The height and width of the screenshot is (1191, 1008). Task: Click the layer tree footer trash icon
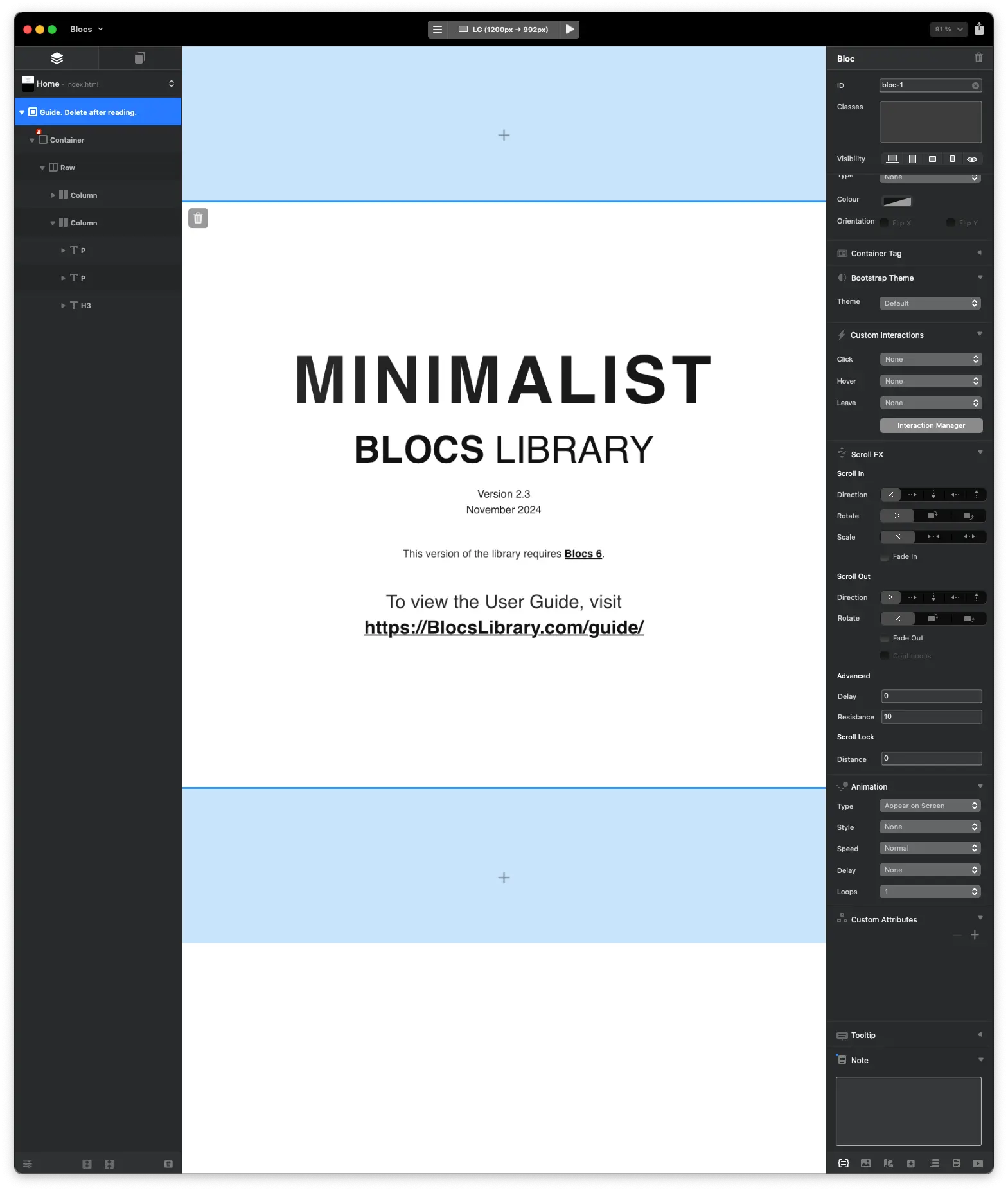point(168,1164)
